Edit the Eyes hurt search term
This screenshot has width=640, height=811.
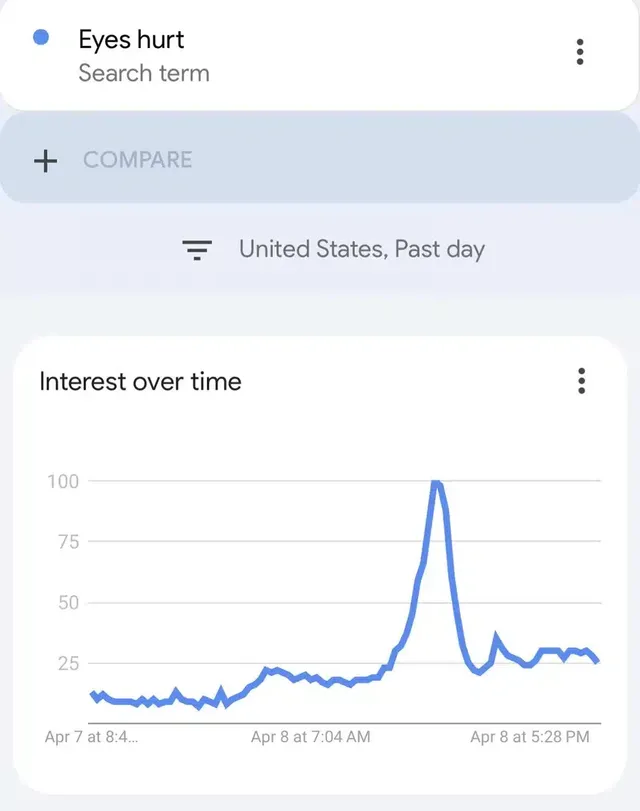coord(131,40)
